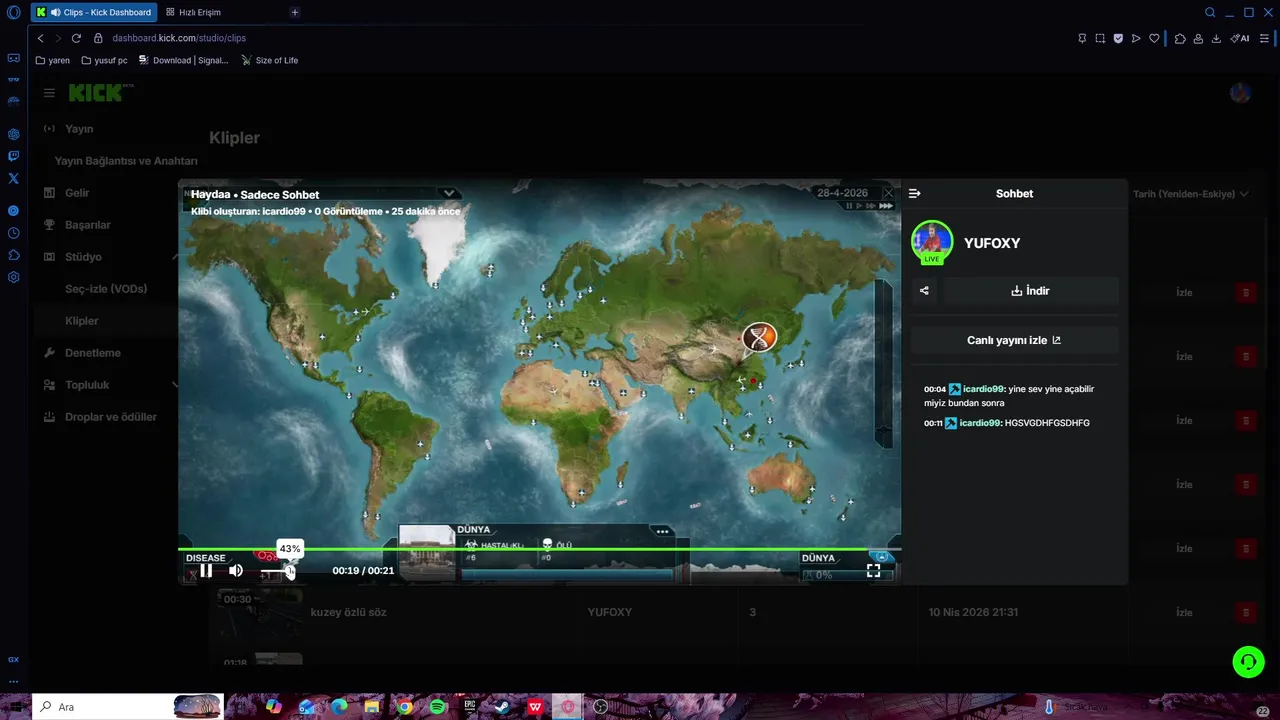Launch Steam from the taskbar
This screenshot has height=720, width=1280.
pos(502,707)
